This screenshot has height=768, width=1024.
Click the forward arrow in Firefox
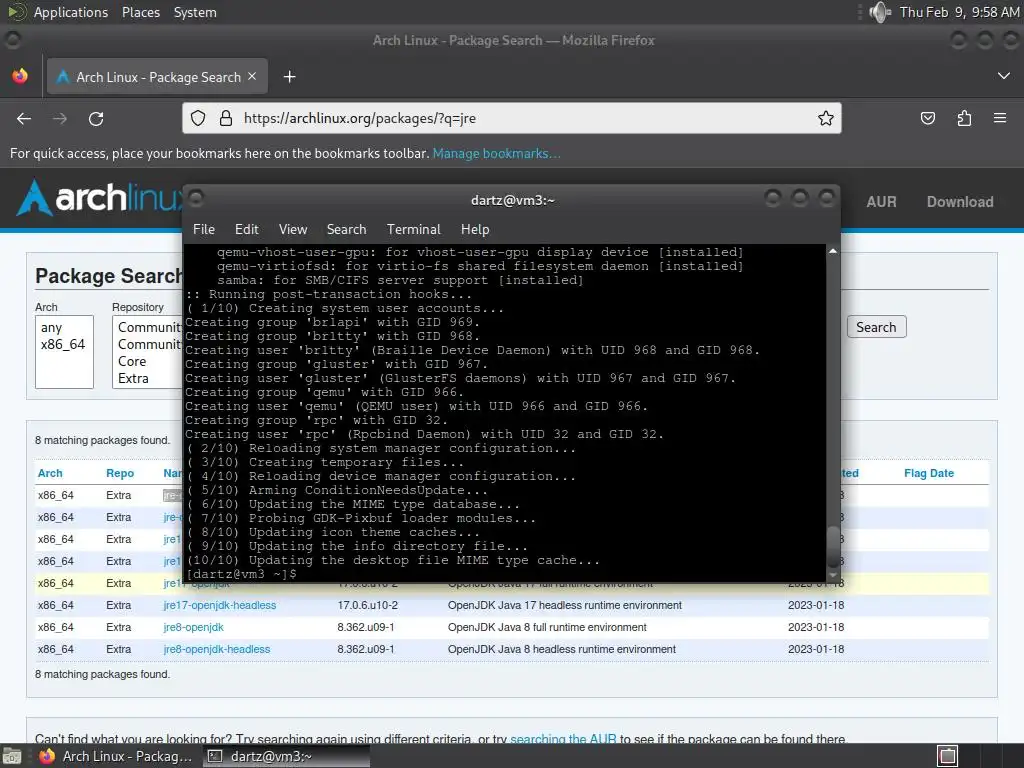60,118
